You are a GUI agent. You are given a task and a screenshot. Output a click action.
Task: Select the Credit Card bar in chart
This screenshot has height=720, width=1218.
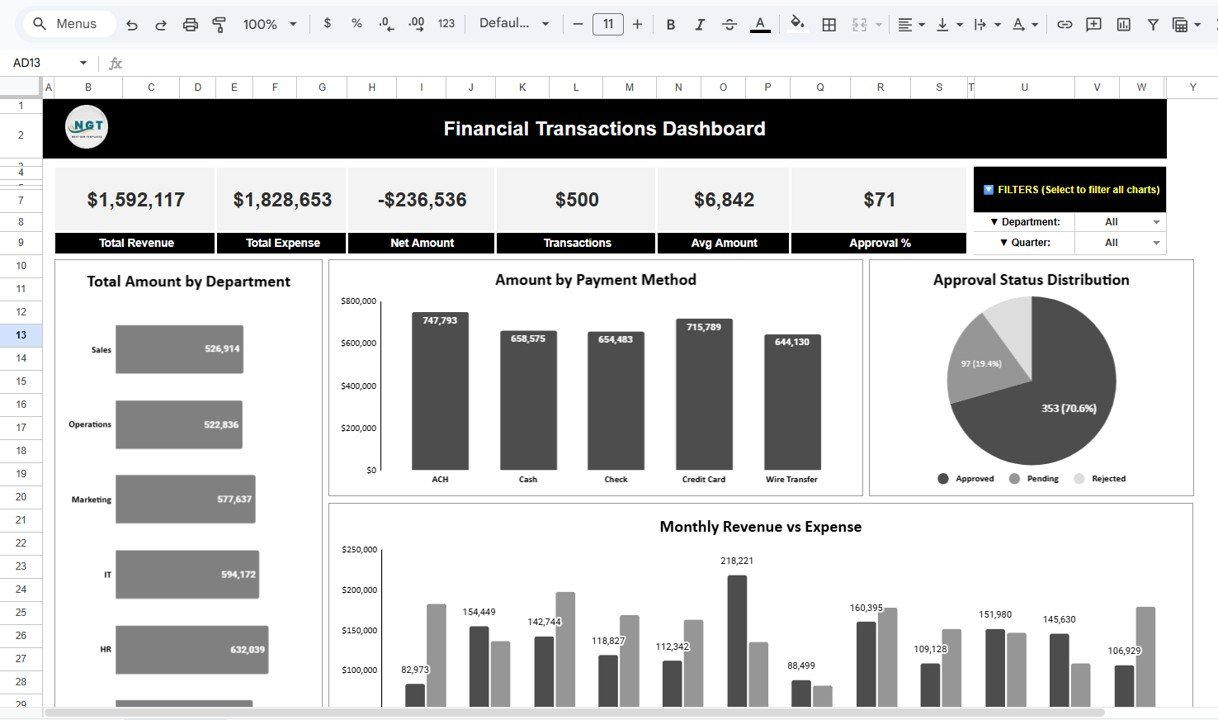[704, 394]
